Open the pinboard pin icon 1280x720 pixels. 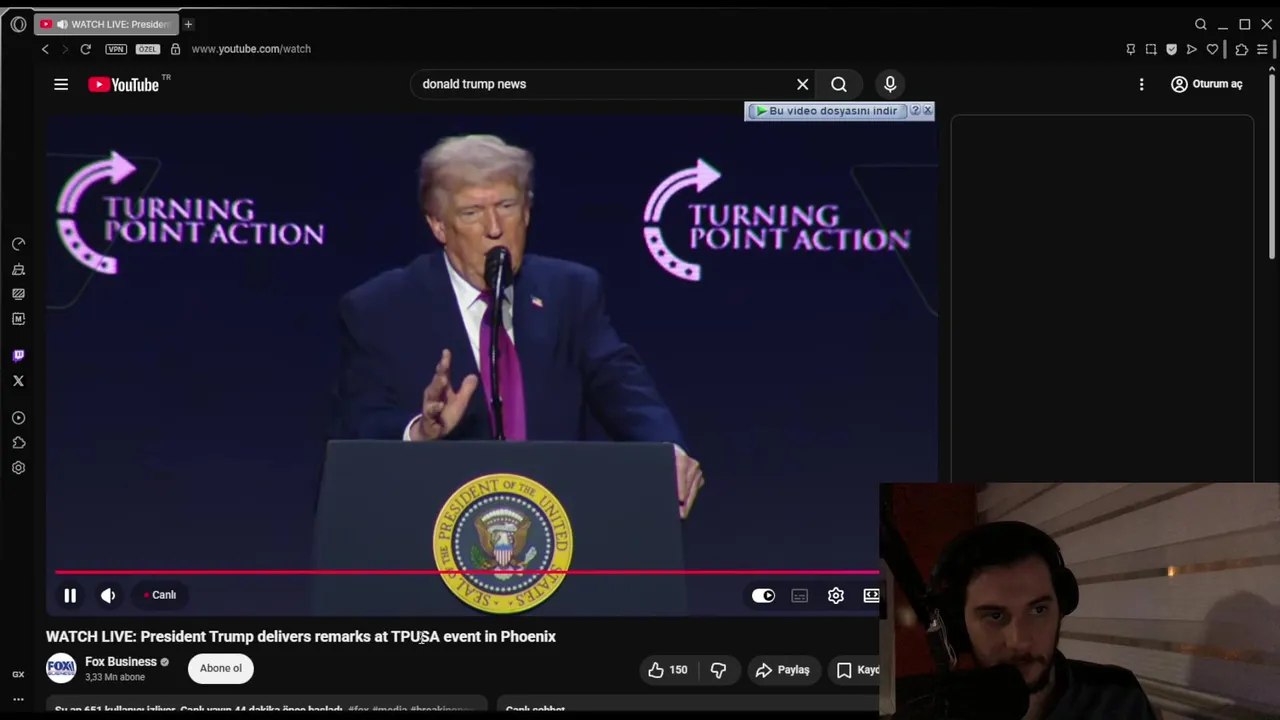[1131, 49]
